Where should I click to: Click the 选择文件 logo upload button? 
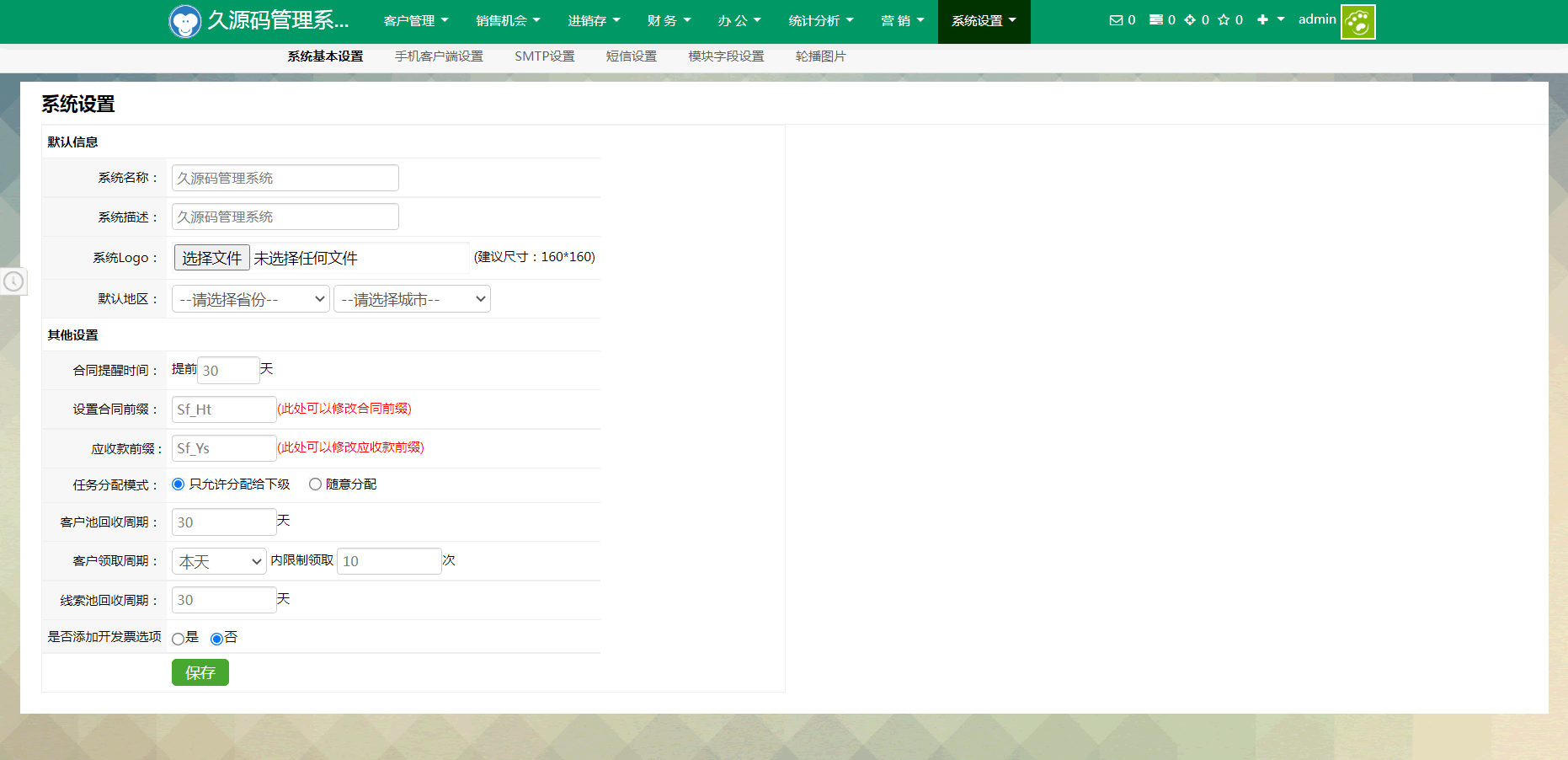[212, 258]
